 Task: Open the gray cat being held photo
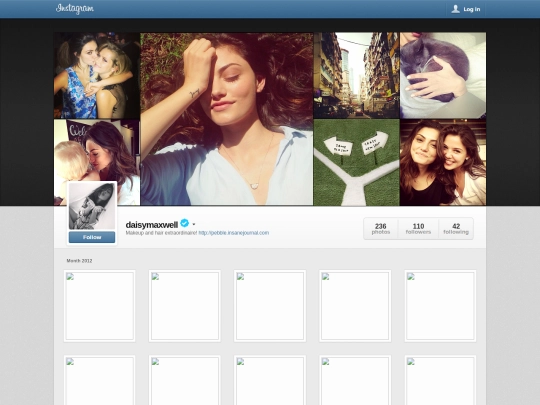click(x=443, y=75)
